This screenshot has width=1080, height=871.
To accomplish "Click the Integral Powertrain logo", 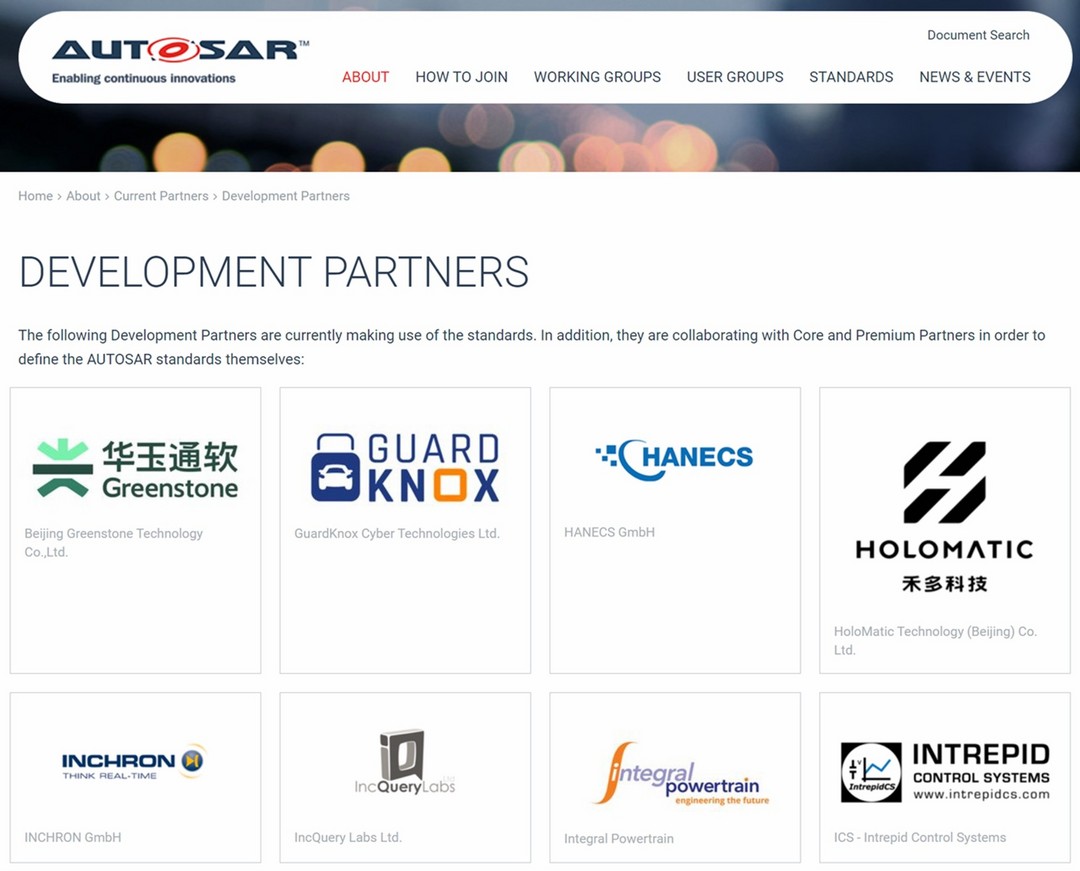I will [x=681, y=773].
